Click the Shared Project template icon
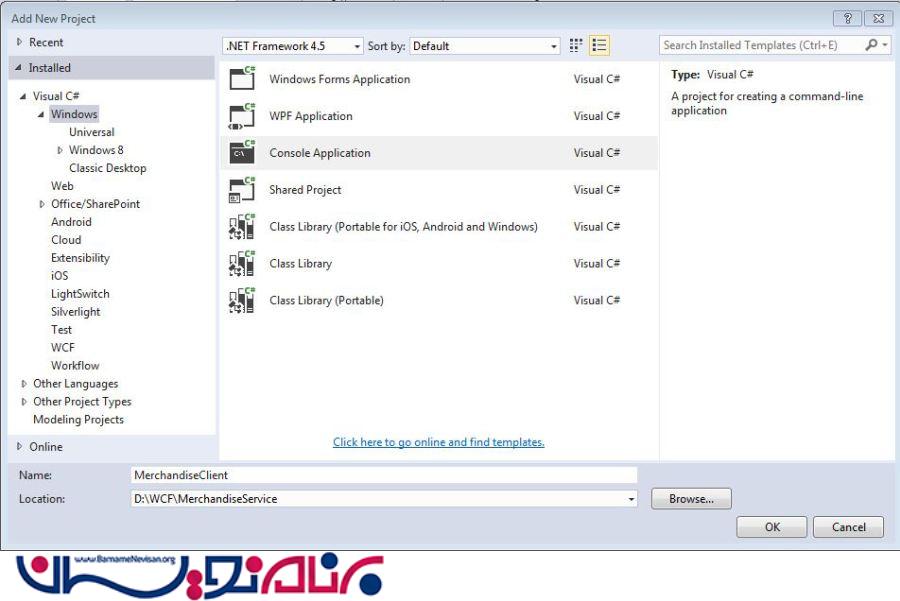Image resolution: width=900 pixels, height=601 pixels. (x=242, y=190)
